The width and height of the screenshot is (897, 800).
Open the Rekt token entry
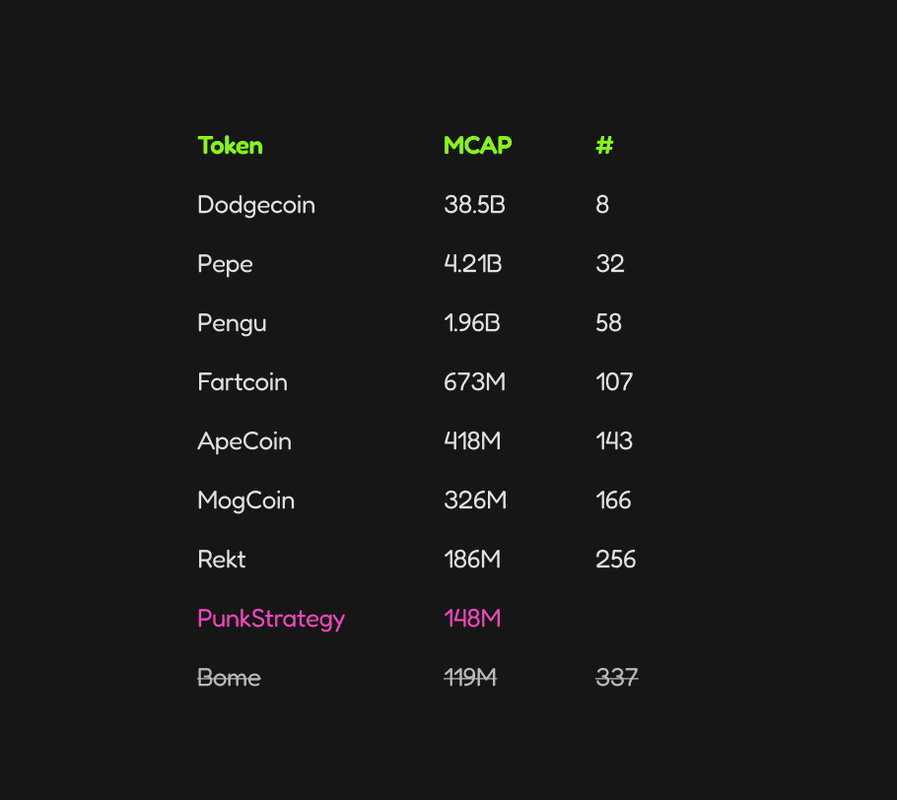(221, 559)
